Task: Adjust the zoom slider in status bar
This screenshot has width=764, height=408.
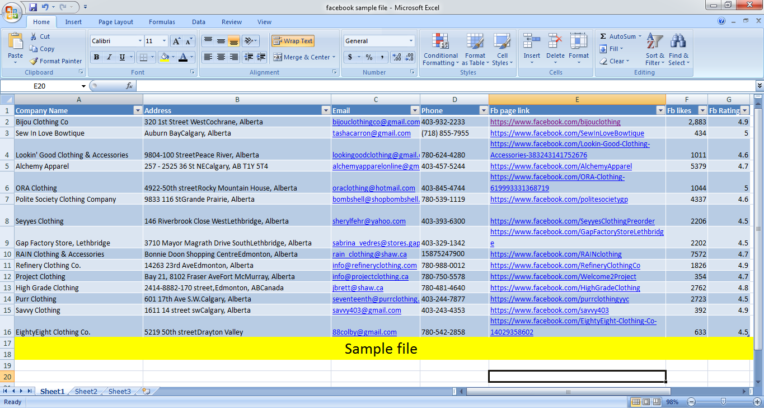Action: click(723, 402)
